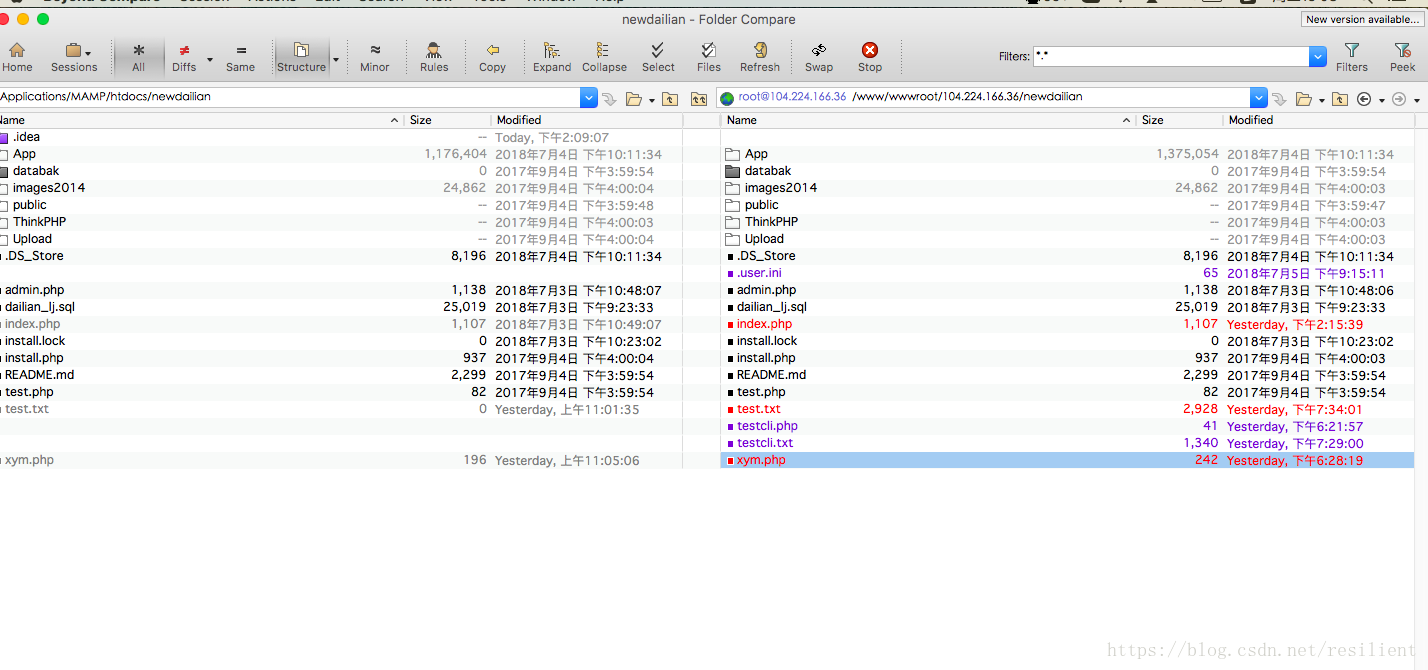Swap the left and right sides
The height and width of the screenshot is (670, 1428).
pyautogui.click(x=819, y=57)
